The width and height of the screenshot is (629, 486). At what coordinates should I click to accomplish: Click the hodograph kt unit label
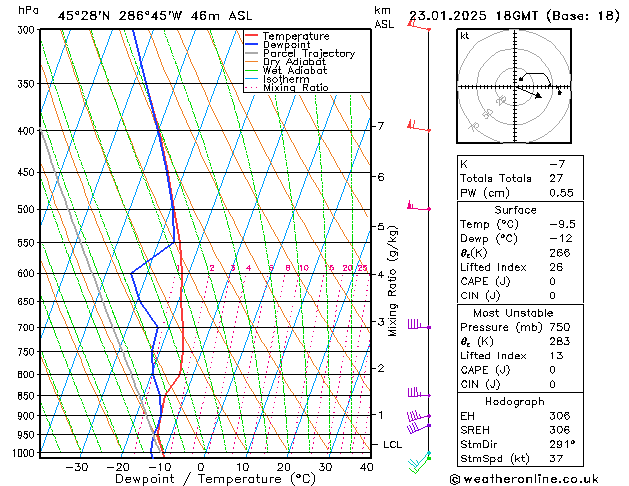(465, 36)
